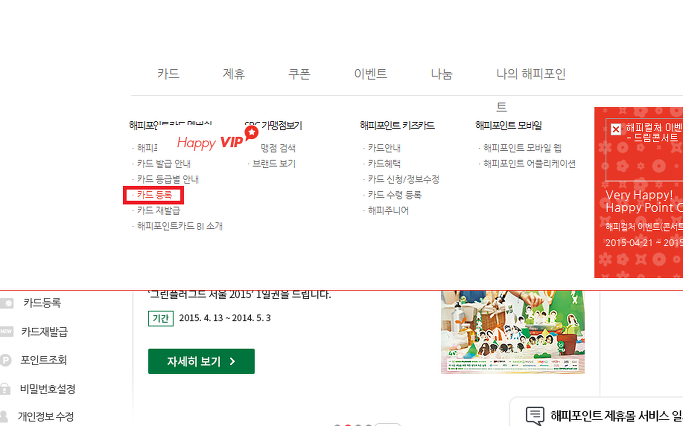Click the 개인정보 수정 person icon
The height and width of the screenshot is (426, 683).
coord(4,416)
